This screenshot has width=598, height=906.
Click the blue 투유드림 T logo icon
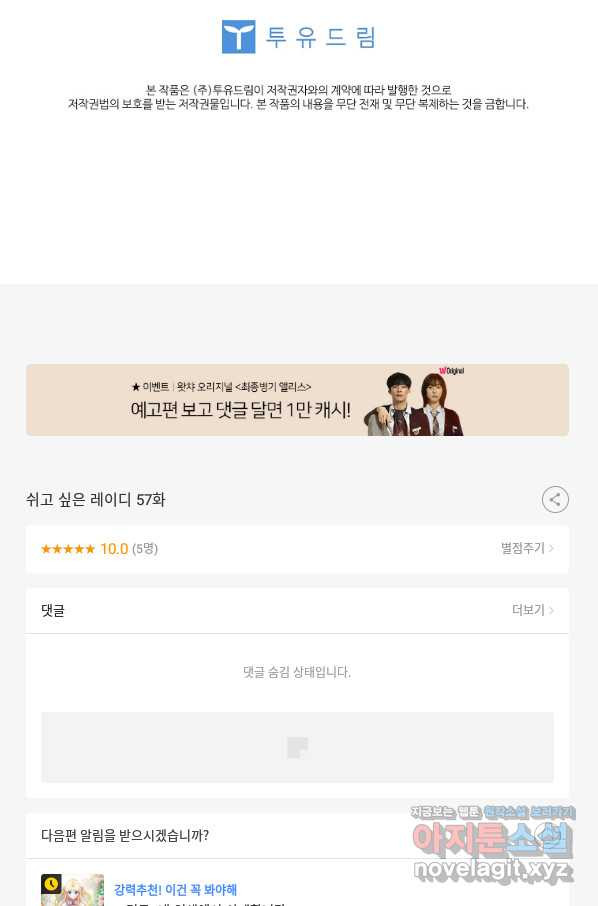click(x=238, y=37)
